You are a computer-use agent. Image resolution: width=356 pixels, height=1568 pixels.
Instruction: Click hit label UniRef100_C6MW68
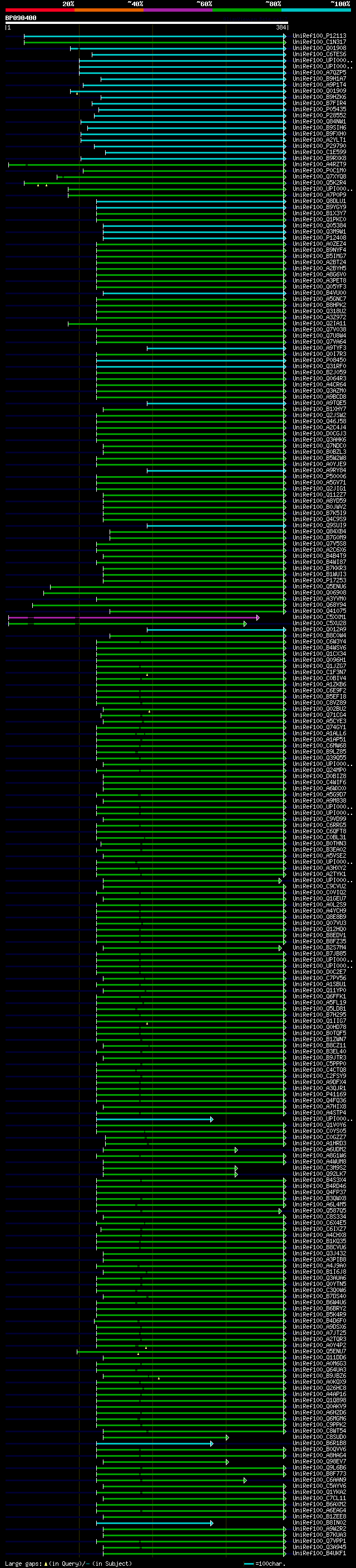click(x=319, y=746)
